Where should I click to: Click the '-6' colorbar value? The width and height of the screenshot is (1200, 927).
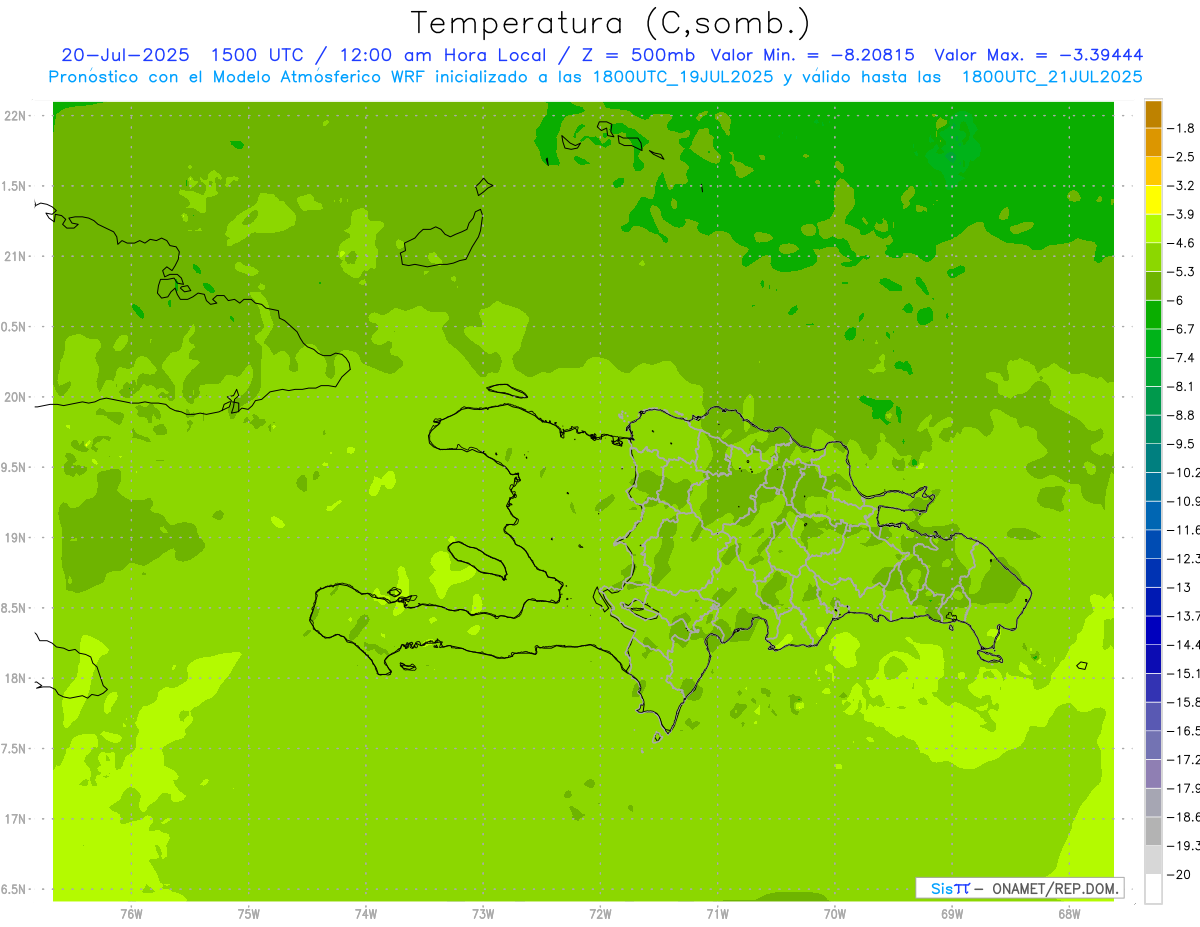[x=1177, y=301]
